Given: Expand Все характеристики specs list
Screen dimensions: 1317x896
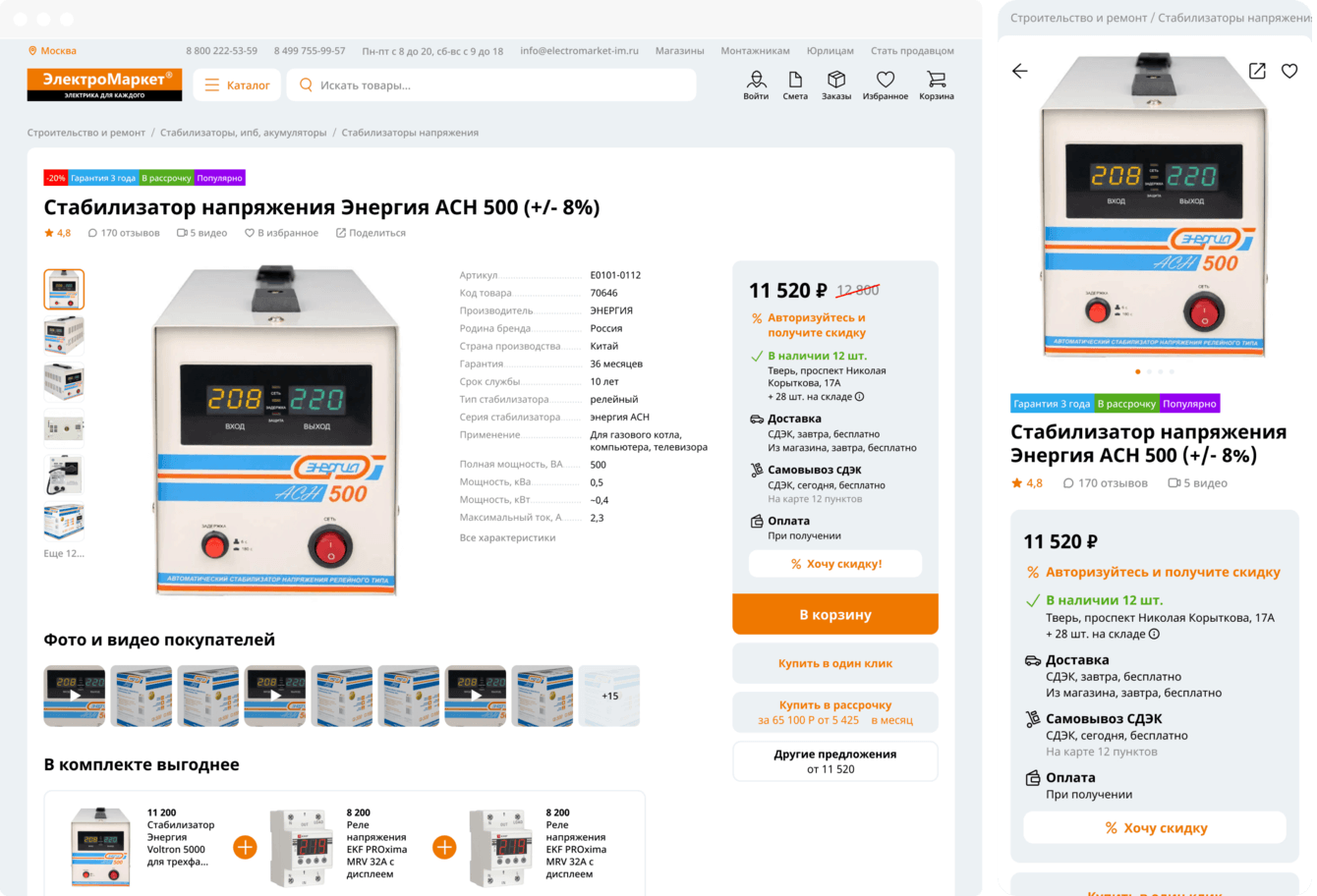Looking at the screenshot, I should click(507, 537).
